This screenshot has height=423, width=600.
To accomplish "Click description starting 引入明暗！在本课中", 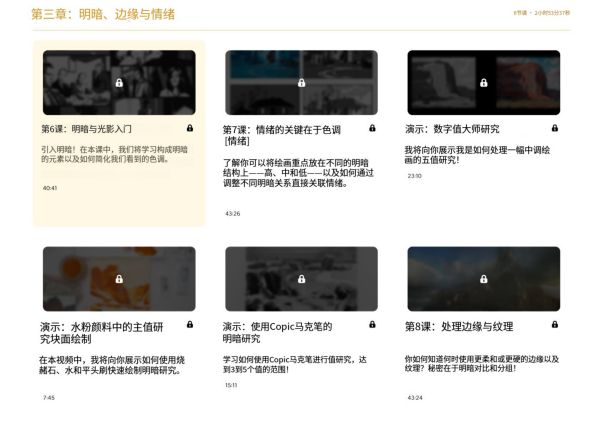I will pyautogui.click(x=114, y=154).
